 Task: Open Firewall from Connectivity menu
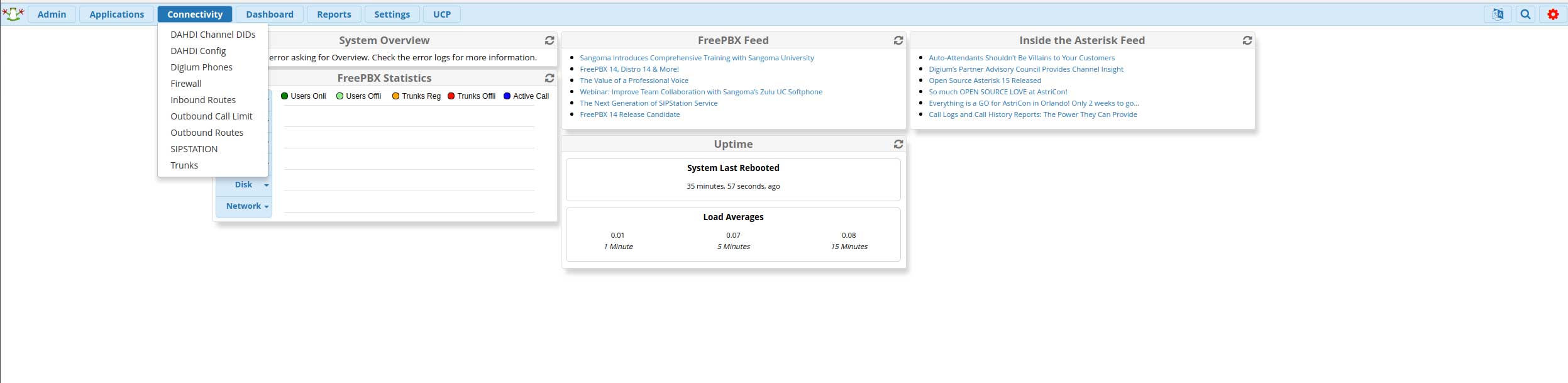pos(213,84)
